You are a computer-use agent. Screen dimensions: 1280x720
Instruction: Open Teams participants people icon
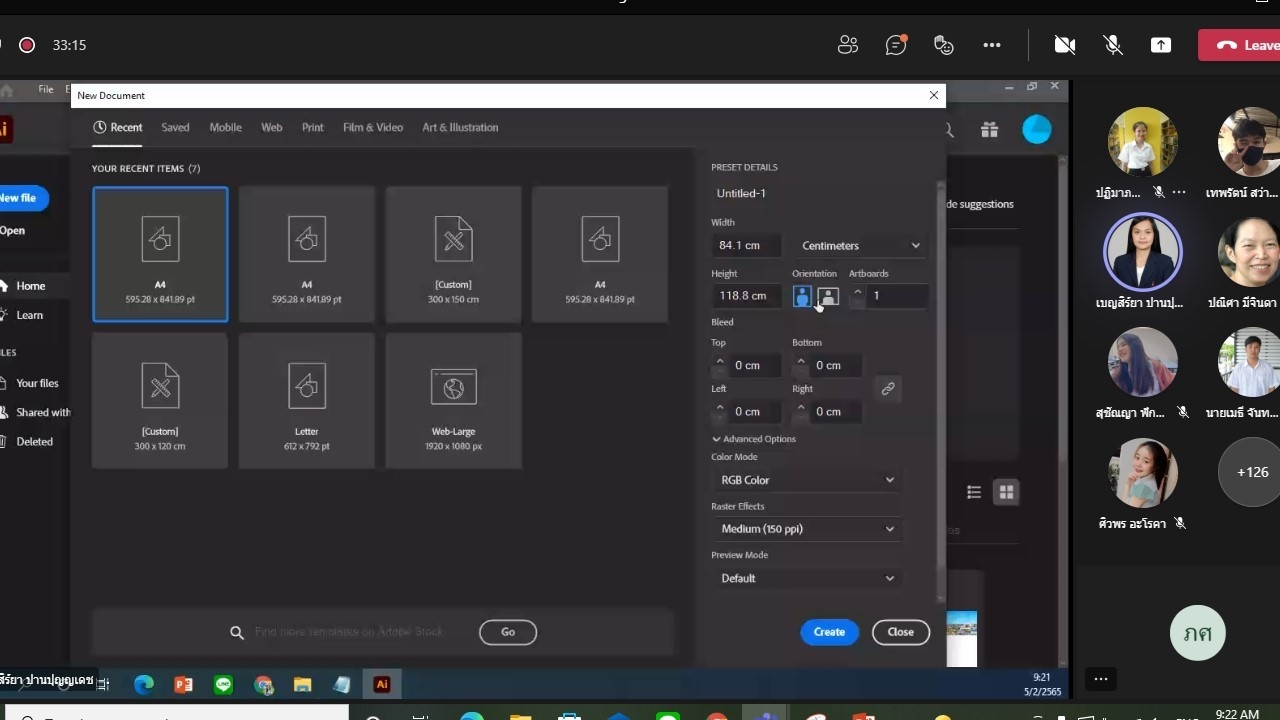pos(848,45)
